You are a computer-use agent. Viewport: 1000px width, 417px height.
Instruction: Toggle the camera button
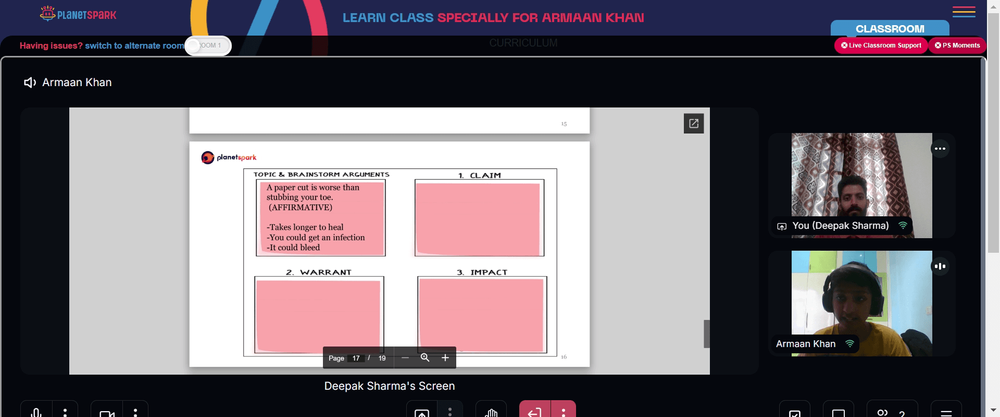pos(106,411)
